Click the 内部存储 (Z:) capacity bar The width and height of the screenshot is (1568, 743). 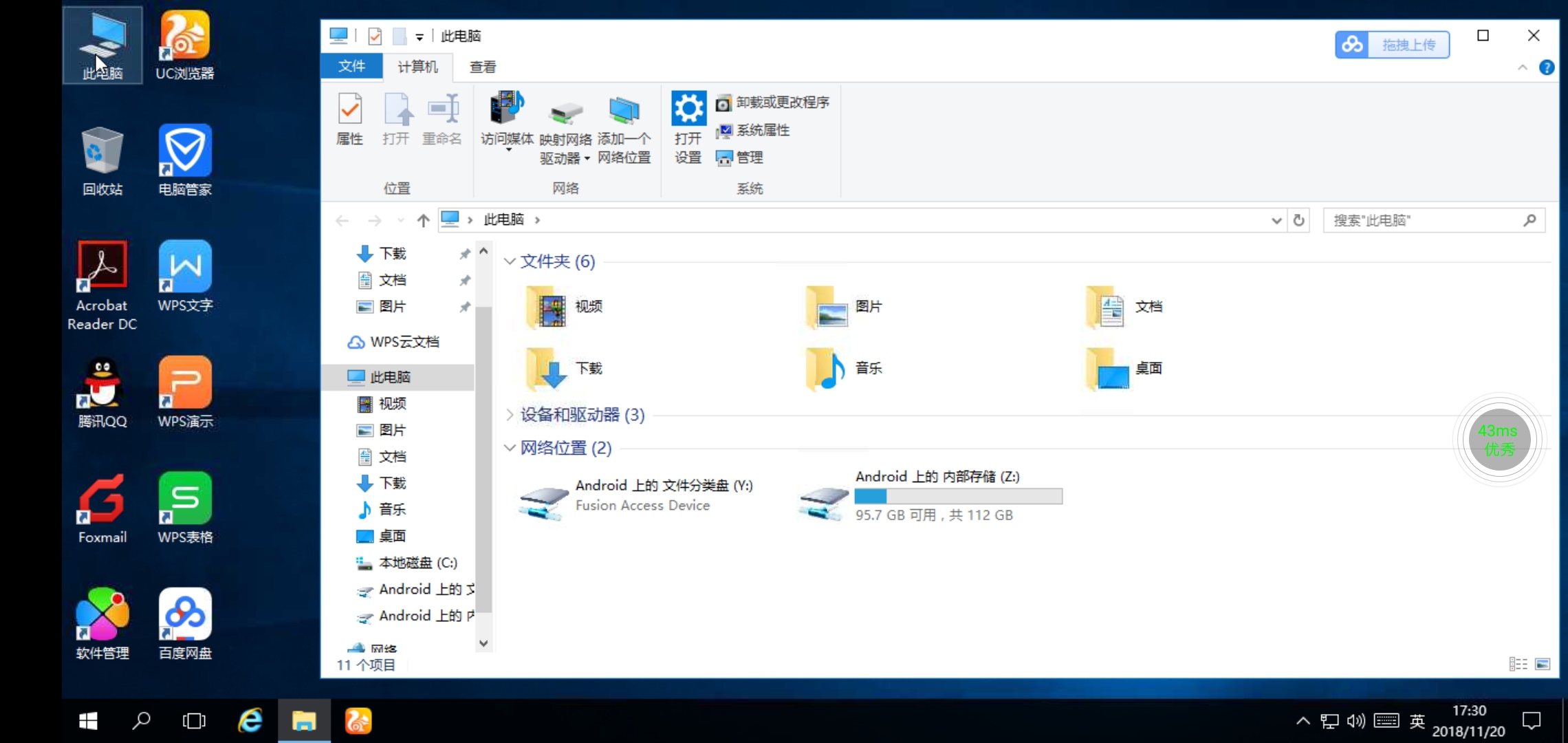[x=958, y=496]
